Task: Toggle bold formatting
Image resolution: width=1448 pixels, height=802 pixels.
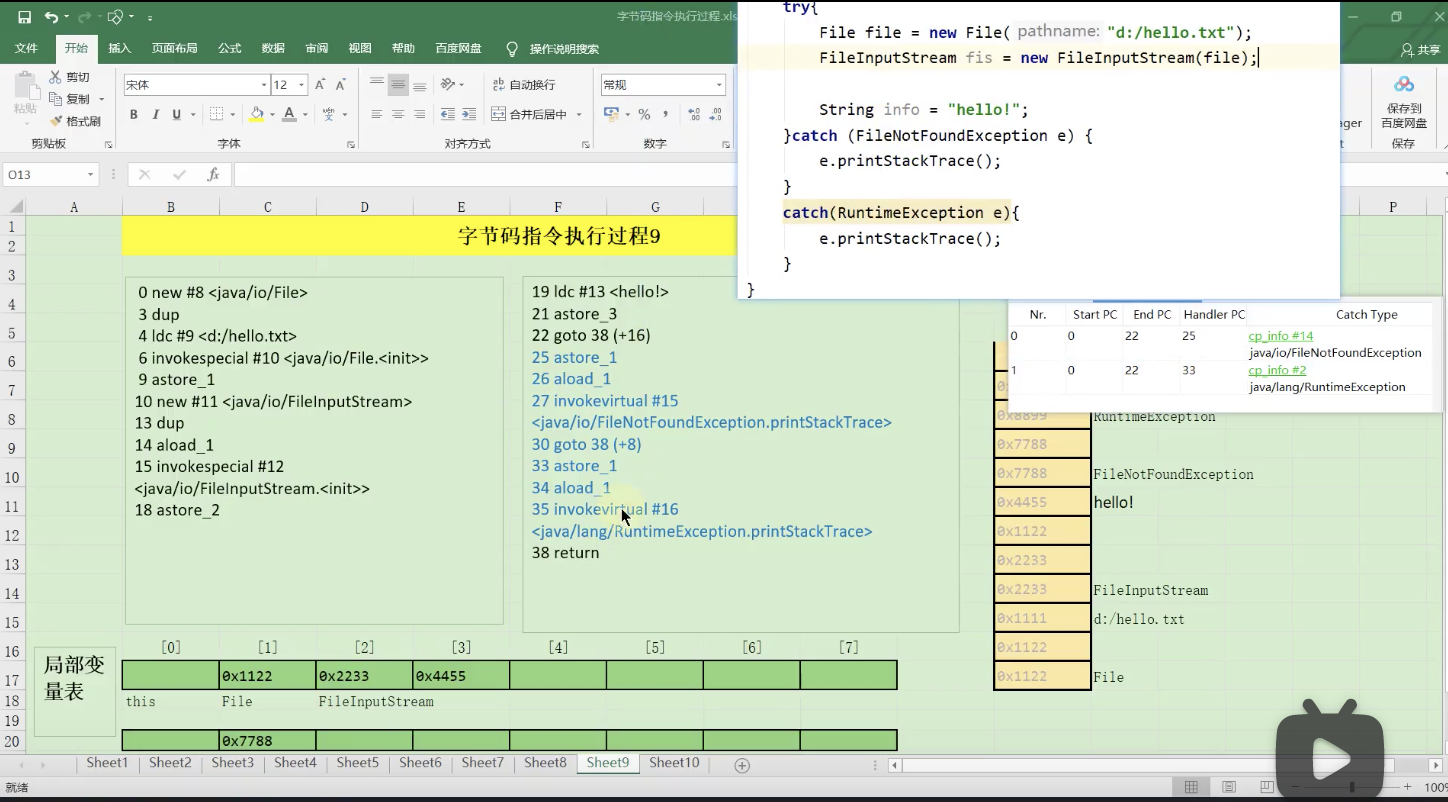Action: click(x=134, y=115)
